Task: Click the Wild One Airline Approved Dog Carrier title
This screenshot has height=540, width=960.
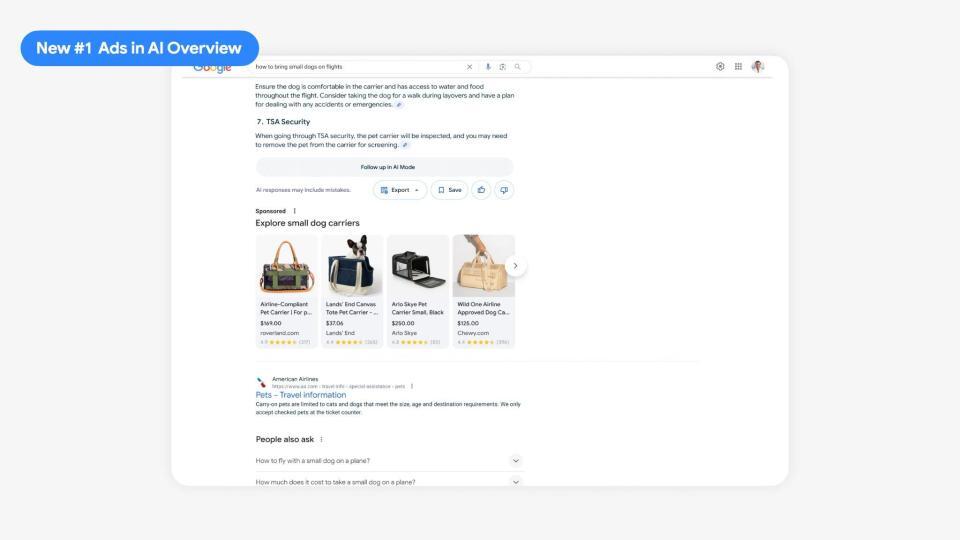Action: (x=483, y=308)
